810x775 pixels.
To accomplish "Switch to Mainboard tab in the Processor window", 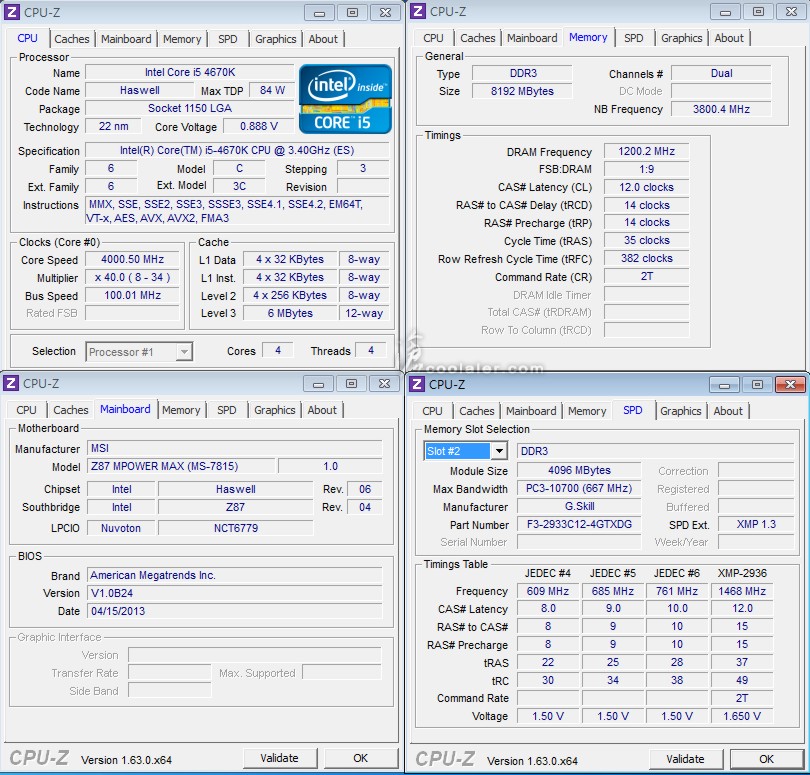I will (126, 39).
